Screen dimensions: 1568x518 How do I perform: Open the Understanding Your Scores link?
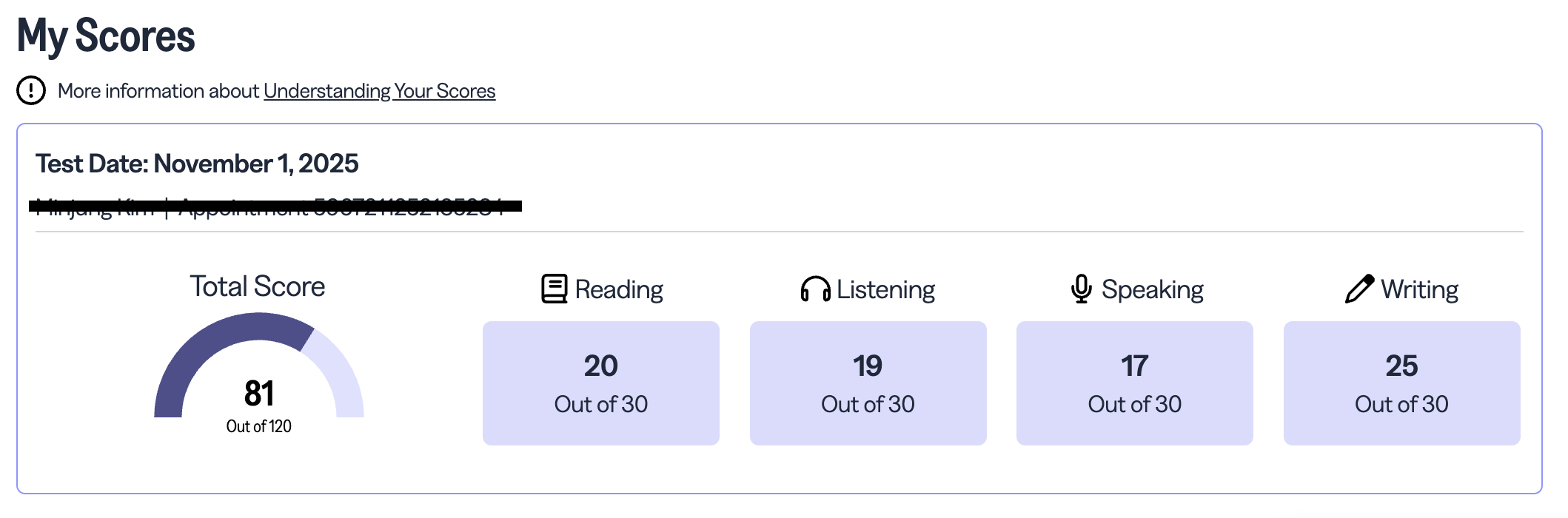[x=379, y=91]
